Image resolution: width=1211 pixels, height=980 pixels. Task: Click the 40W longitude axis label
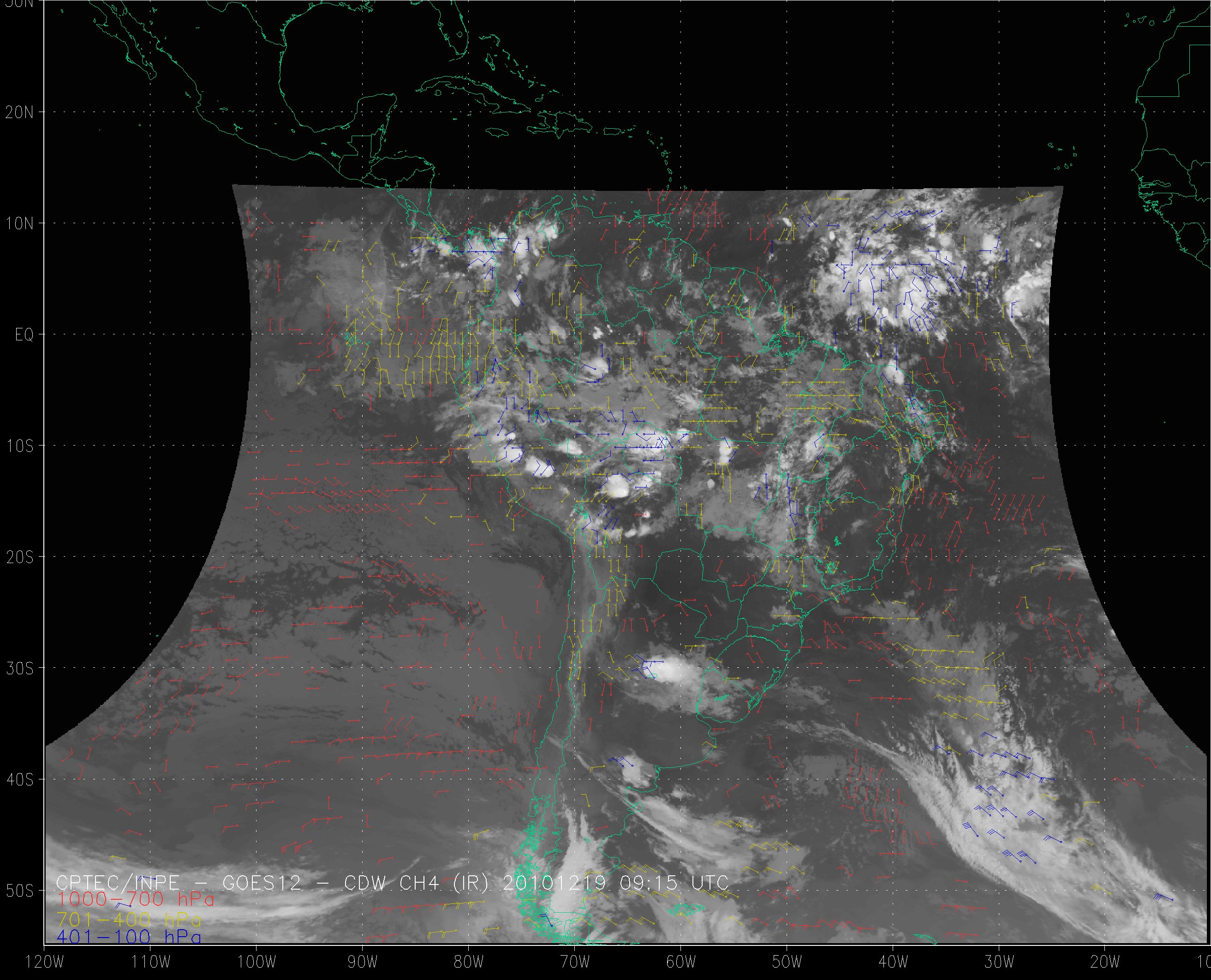[893, 962]
